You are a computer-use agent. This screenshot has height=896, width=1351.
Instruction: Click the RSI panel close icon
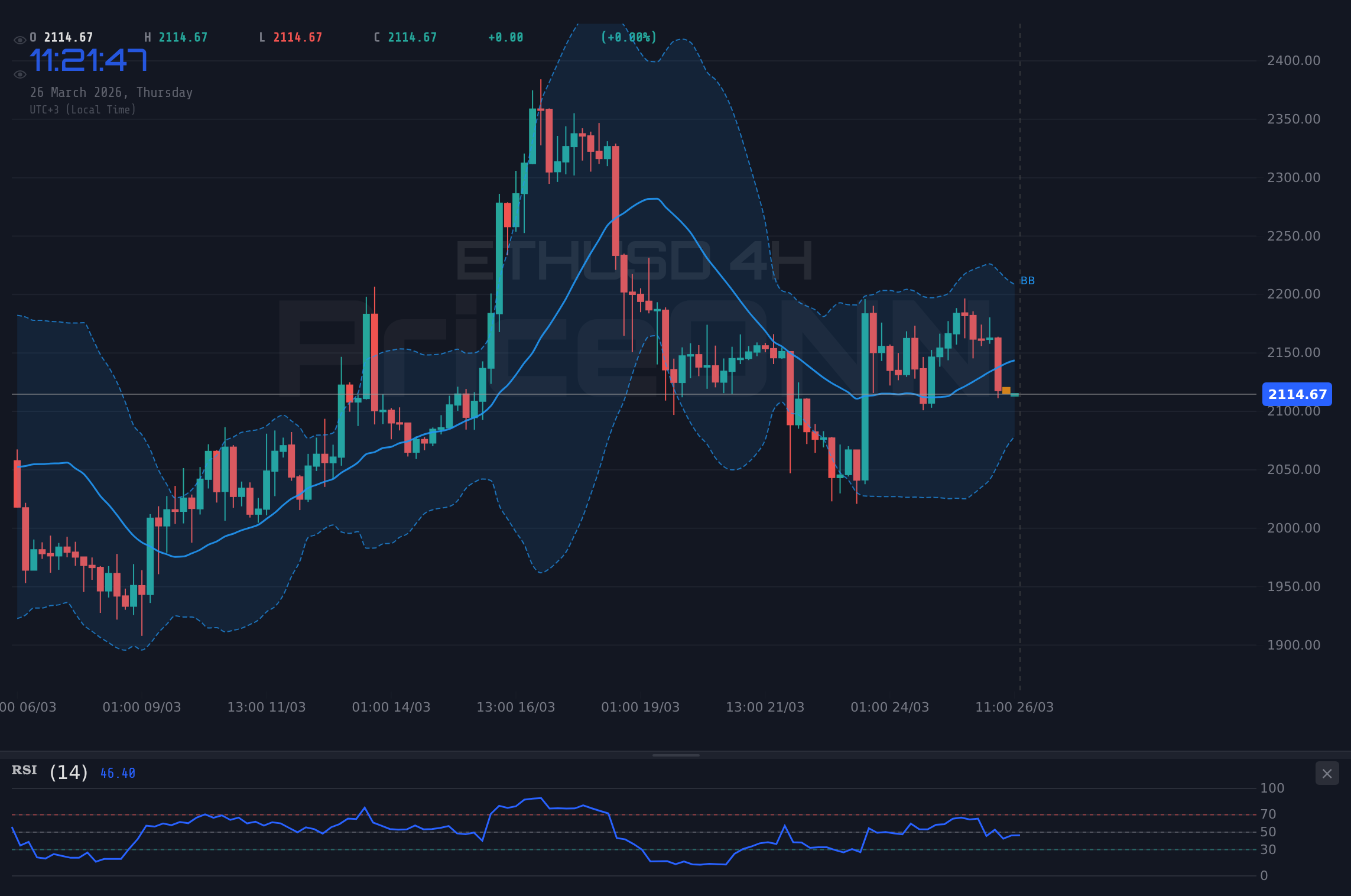coord(1327,773)
